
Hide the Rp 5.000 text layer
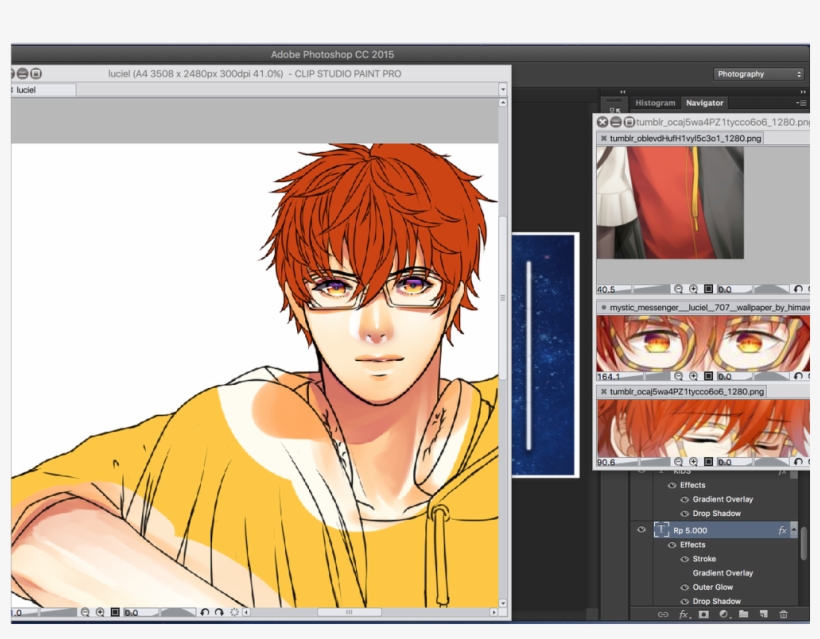coord(641,530)
